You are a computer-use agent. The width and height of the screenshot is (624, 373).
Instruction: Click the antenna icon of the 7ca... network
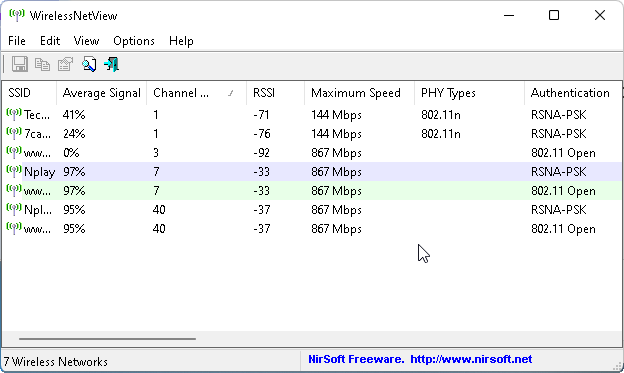[14, 133]
